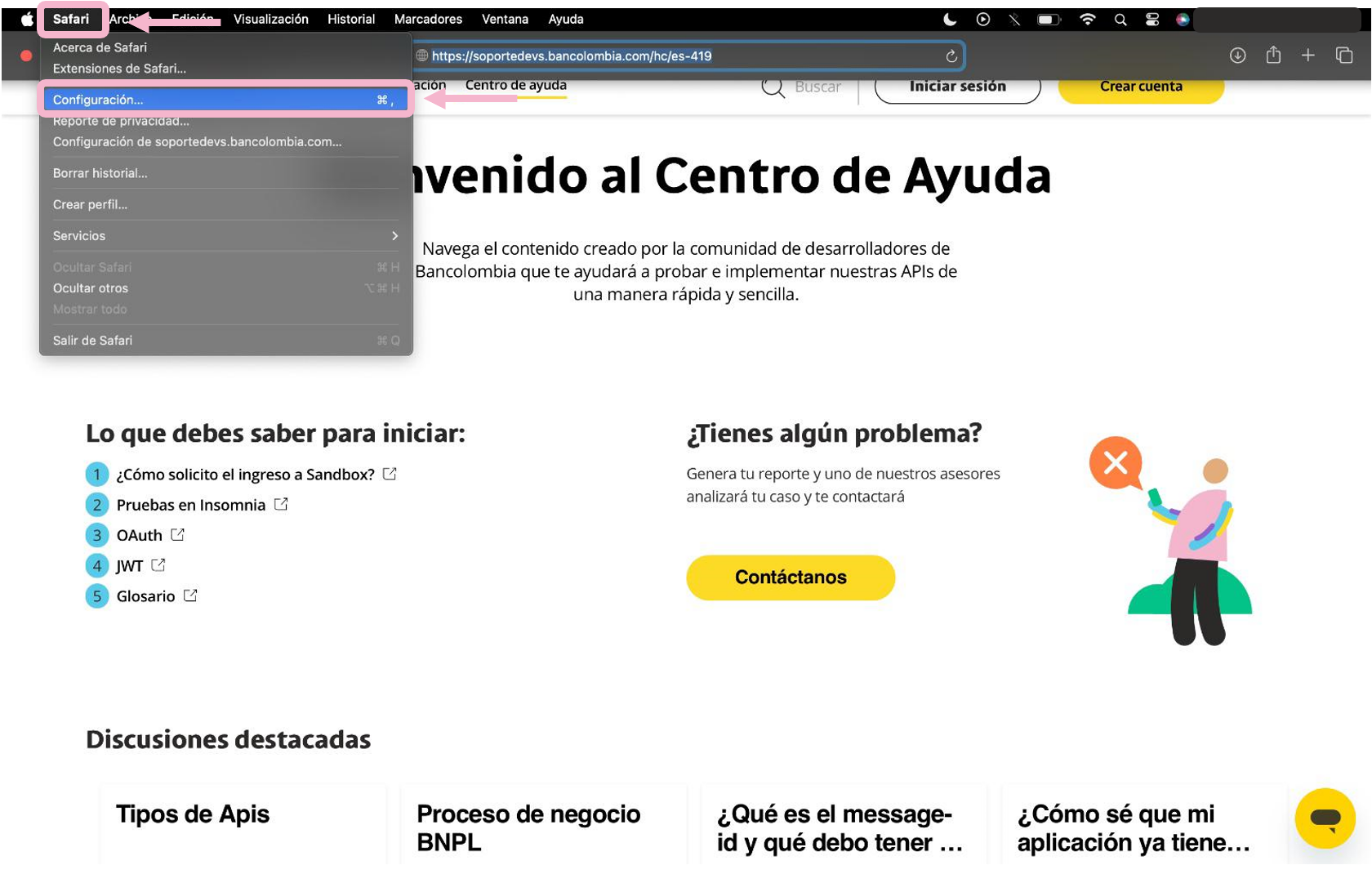This screenshot has height=874, width=1372.
Task: Open the Glosario link
Action: coord(145,596)
